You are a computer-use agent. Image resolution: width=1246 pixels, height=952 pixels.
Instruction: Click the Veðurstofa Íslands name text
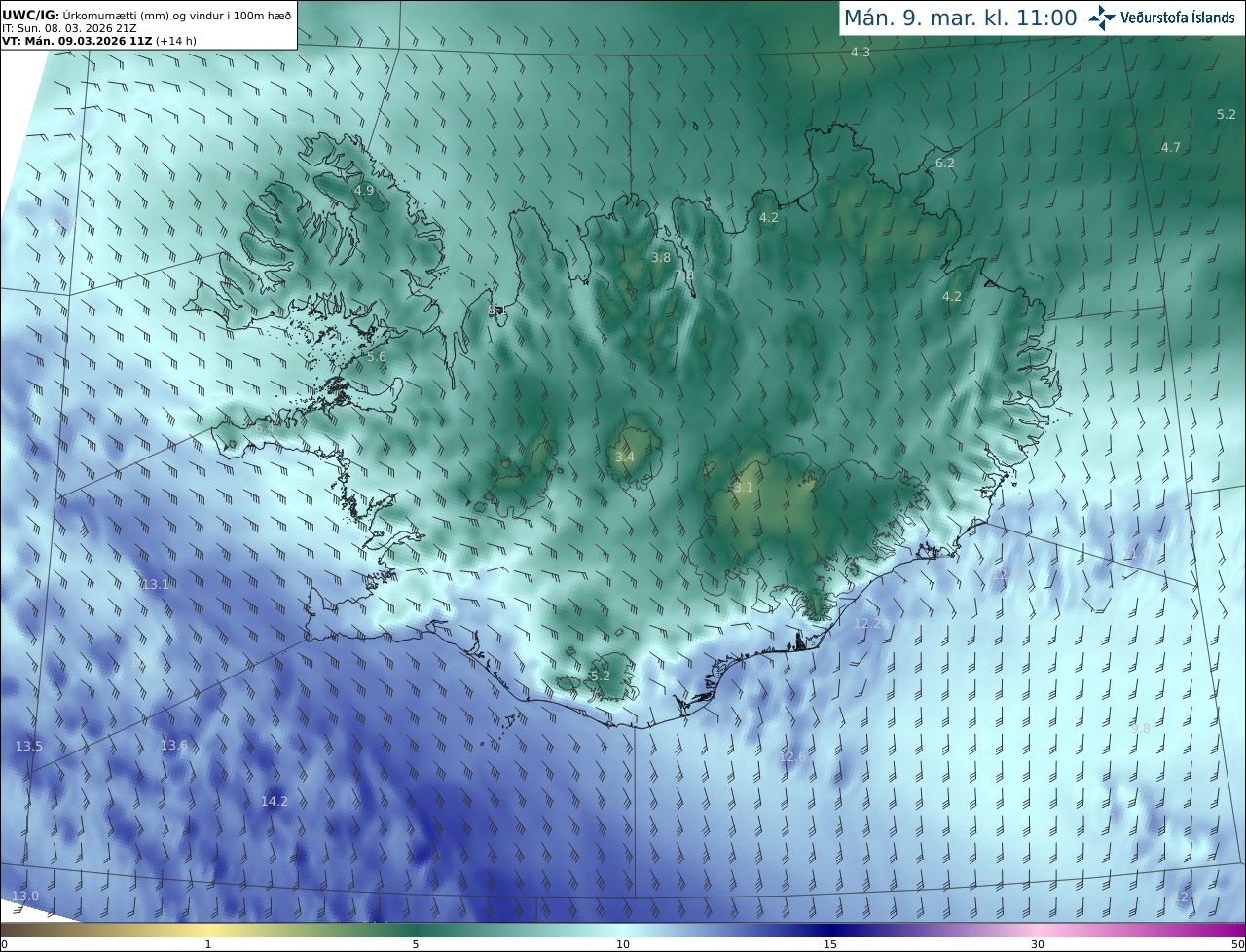pos(1178,18)
